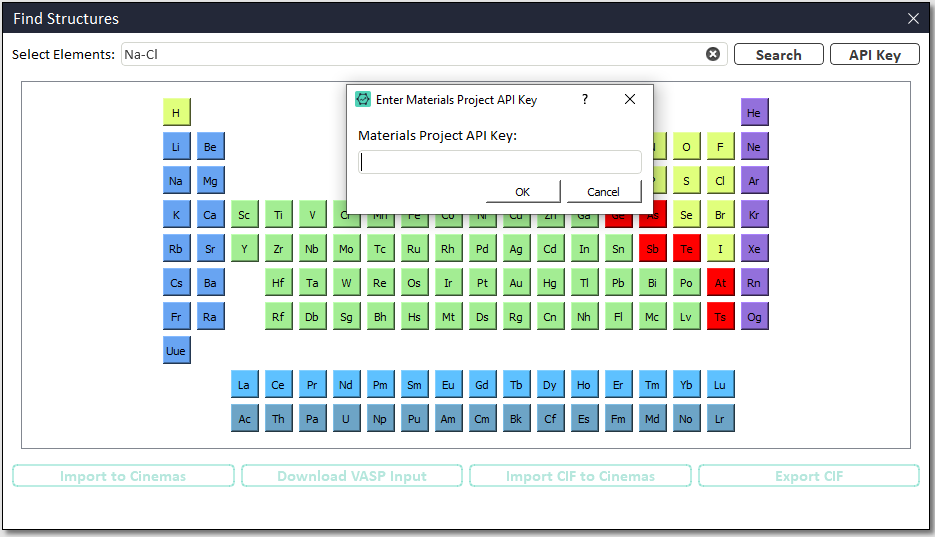The height and width of the screenshot is (537, 935).
Task: Select the Tungsten (W) tile
Action: point(346,282)
